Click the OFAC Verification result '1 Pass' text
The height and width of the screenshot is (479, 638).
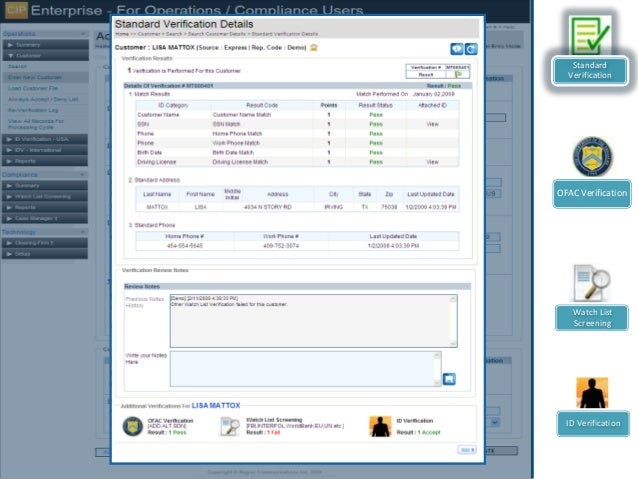177,432
